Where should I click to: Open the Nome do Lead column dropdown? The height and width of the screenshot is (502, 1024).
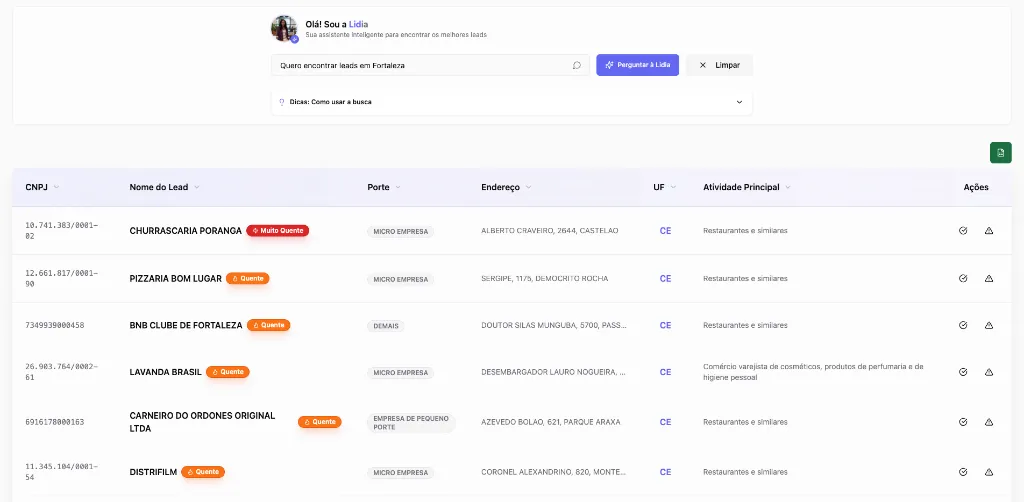(x=197, y=187)
